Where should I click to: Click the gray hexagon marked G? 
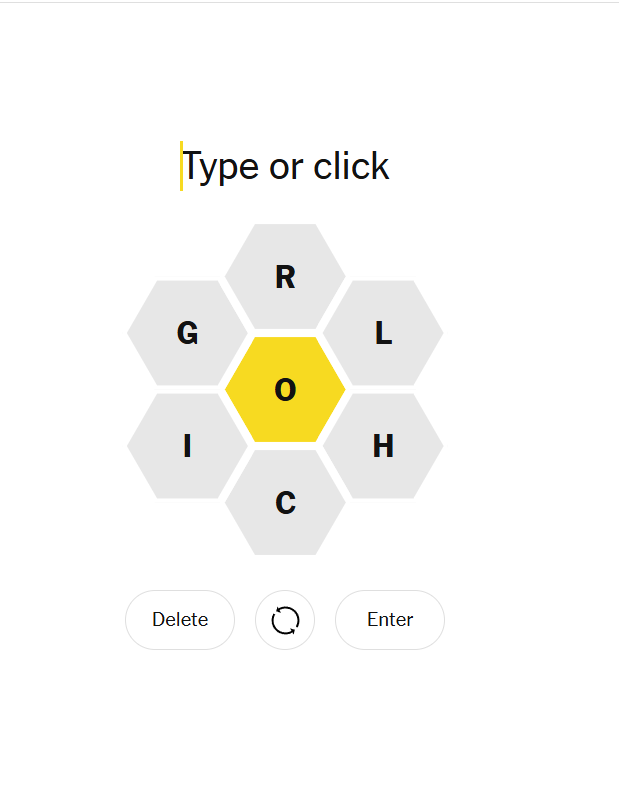(187, 333)
